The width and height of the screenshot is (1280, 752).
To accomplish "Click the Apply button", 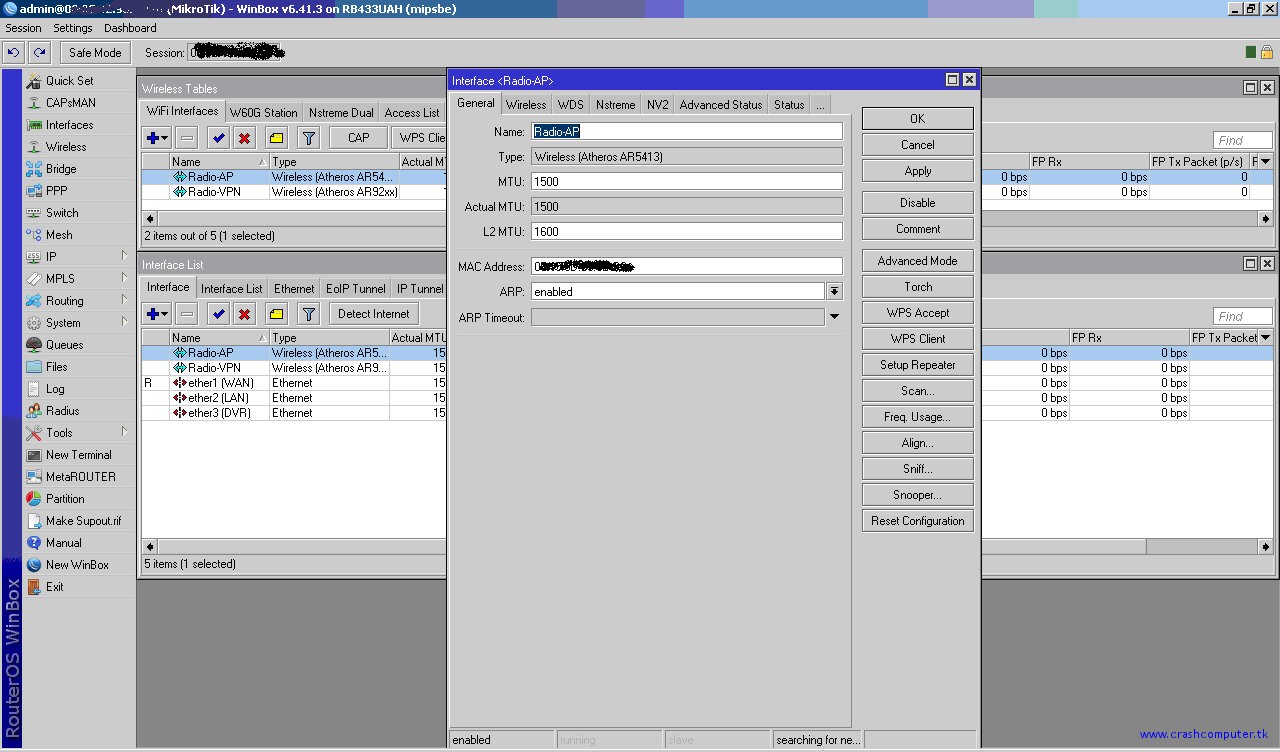I will tap(917, 171).
